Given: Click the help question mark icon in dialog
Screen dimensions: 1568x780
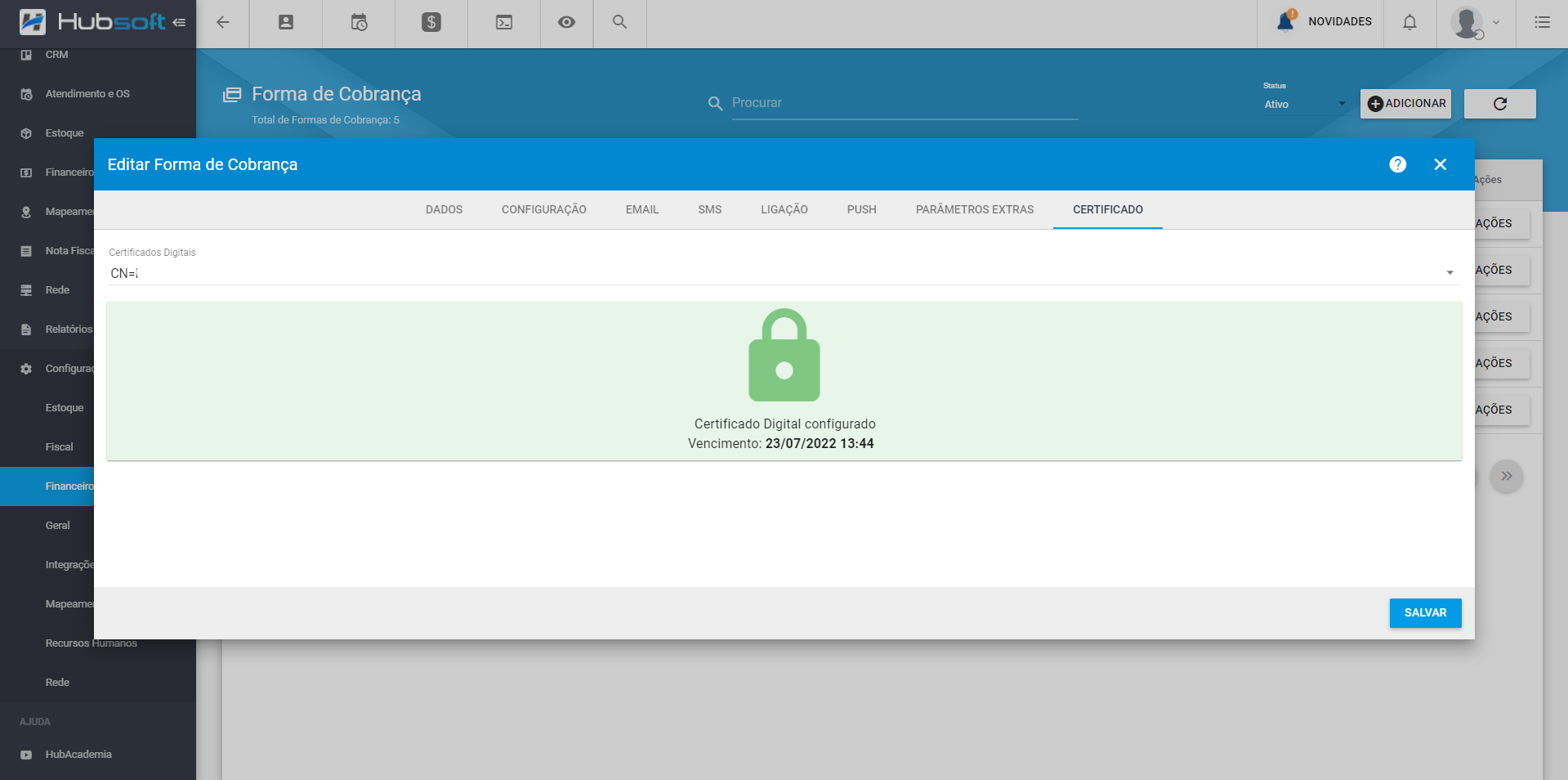Looking at the screenshot, I should coord(1398,164).
